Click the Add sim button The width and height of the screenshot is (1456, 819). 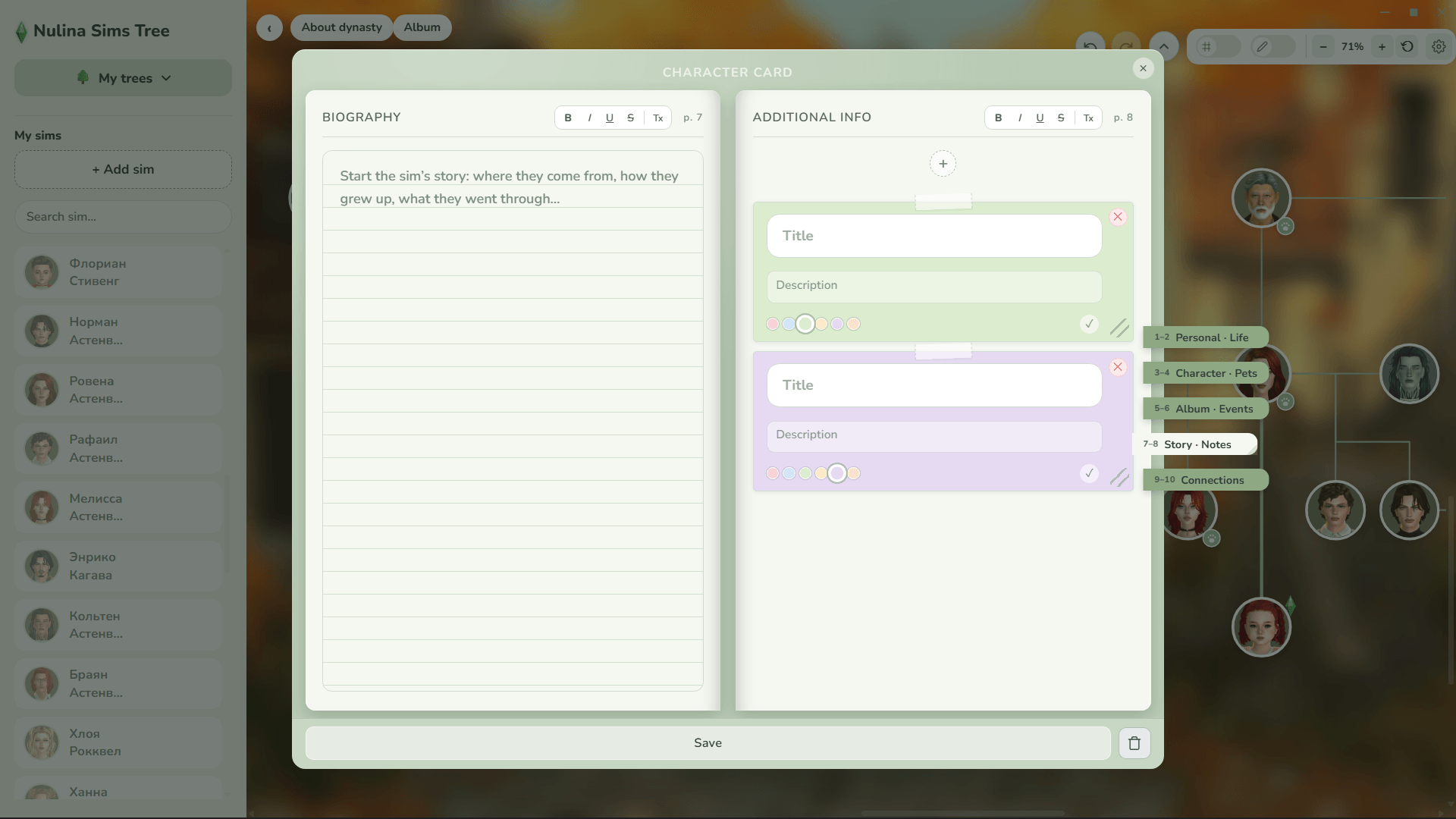click(123, 169)
